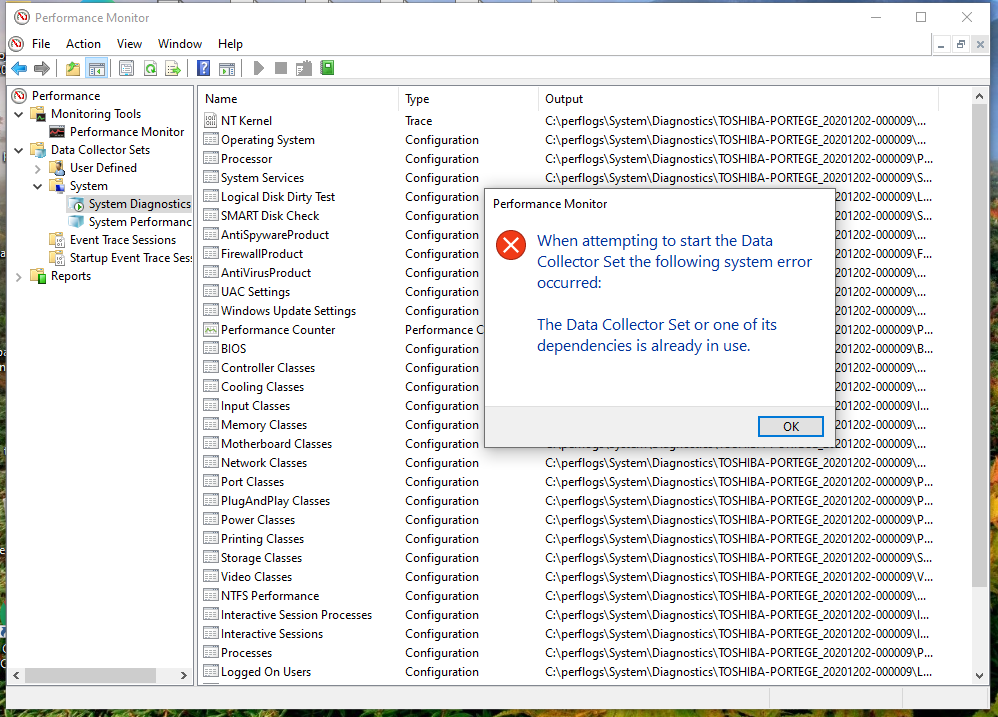Viewport: 998px width, 717px height.
Task: Sort the list by Name column header
Action: coord(299,99)
